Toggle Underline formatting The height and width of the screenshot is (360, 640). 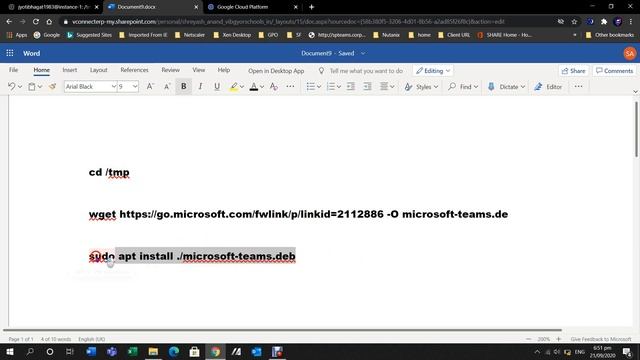tap(217, 87)
